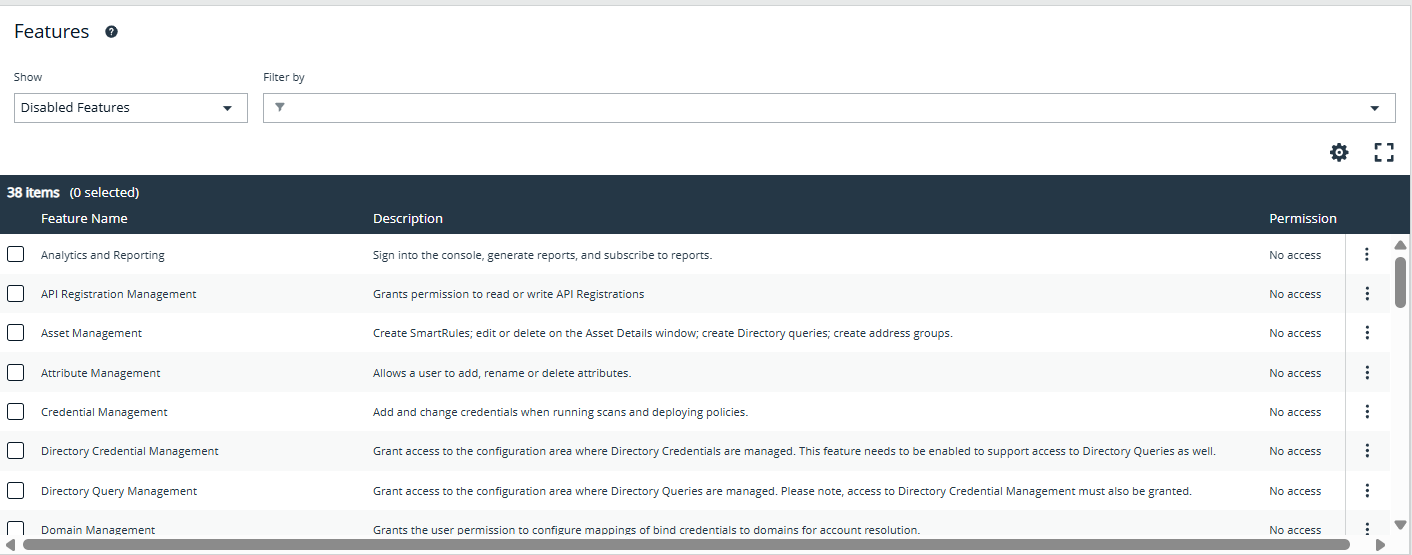
Task: Click description starting 'Create SmartRules'
Action: [x=663, y=333]
